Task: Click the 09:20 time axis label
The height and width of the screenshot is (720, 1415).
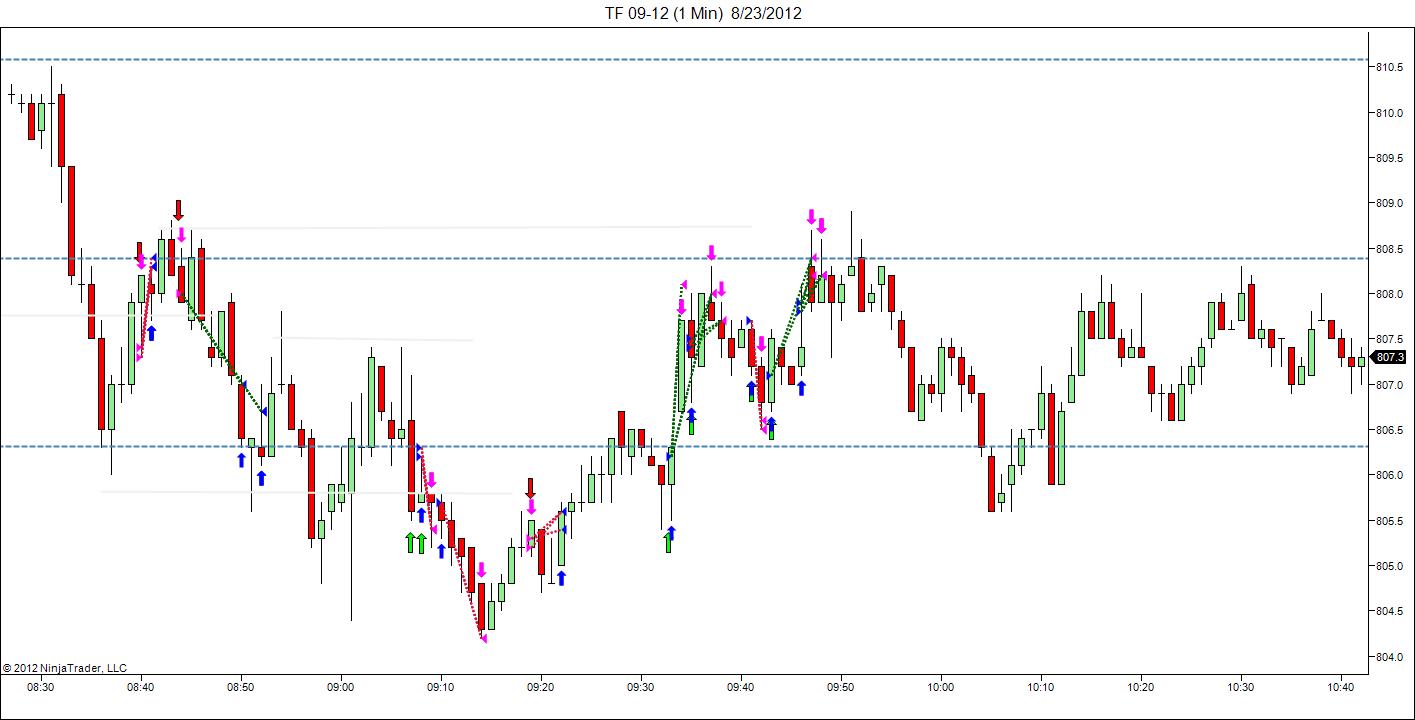Action: [540, 687]
